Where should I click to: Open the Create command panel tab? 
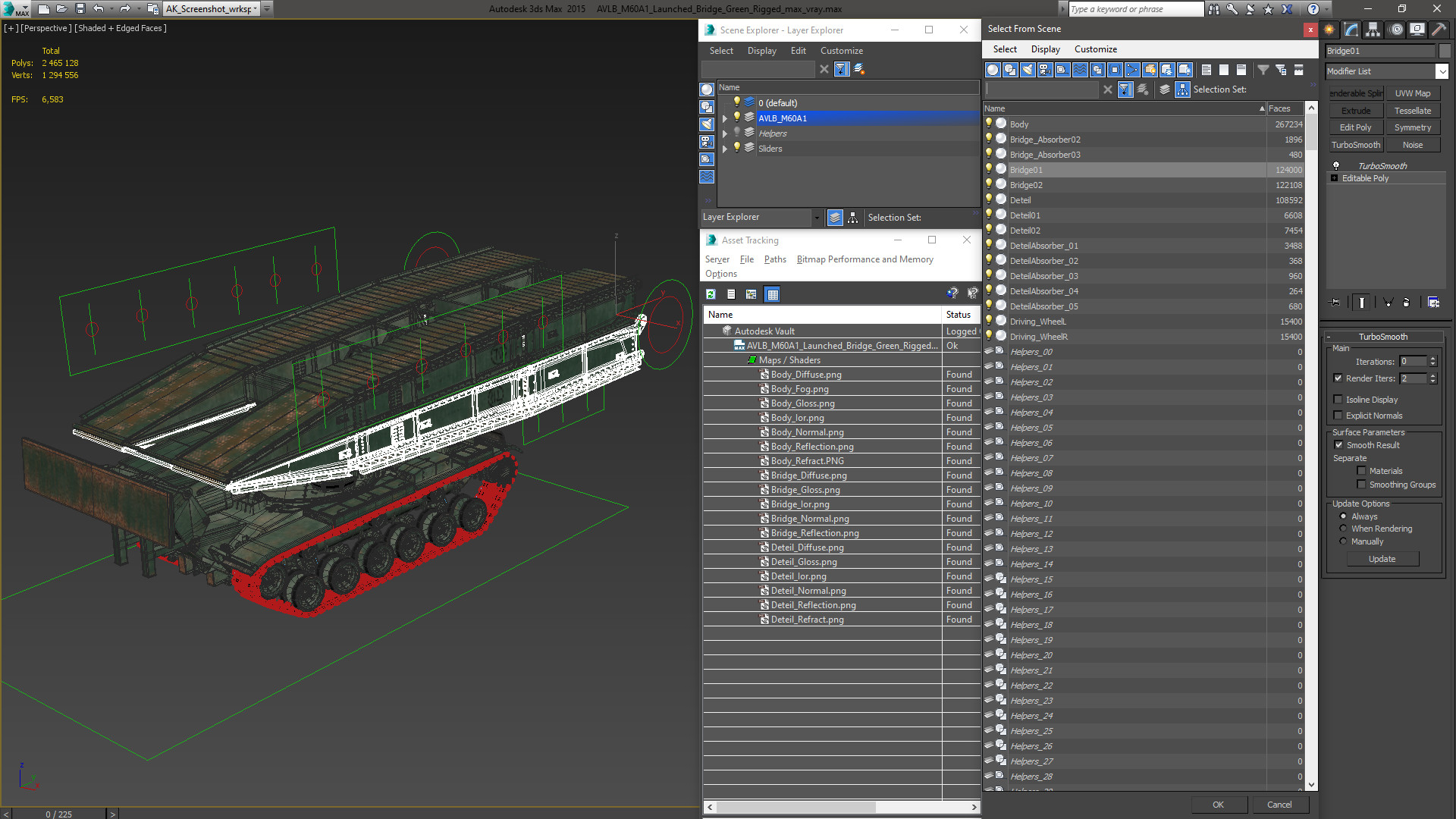coord(1329,30)
